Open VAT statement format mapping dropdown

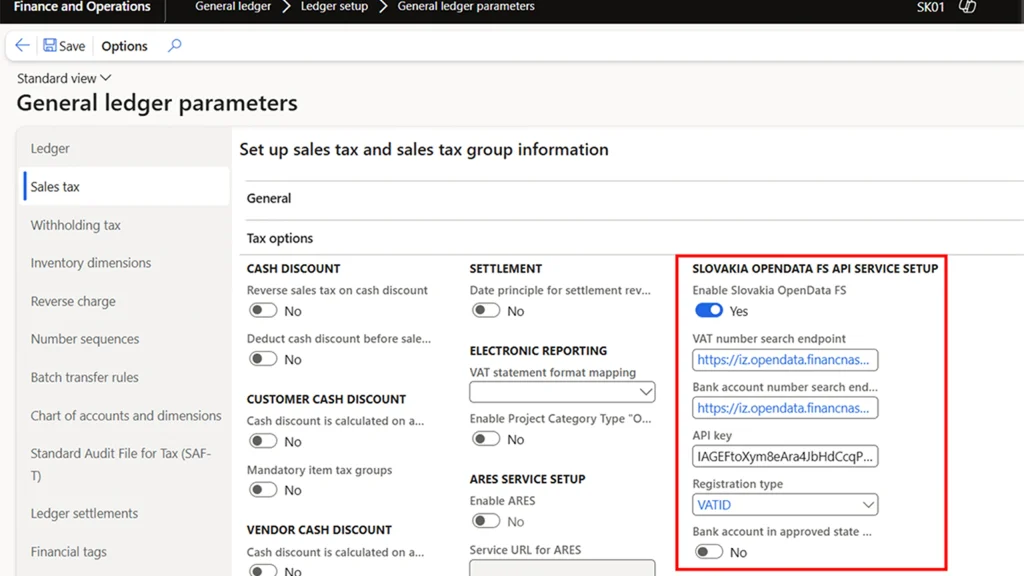[x=562, y=392]
